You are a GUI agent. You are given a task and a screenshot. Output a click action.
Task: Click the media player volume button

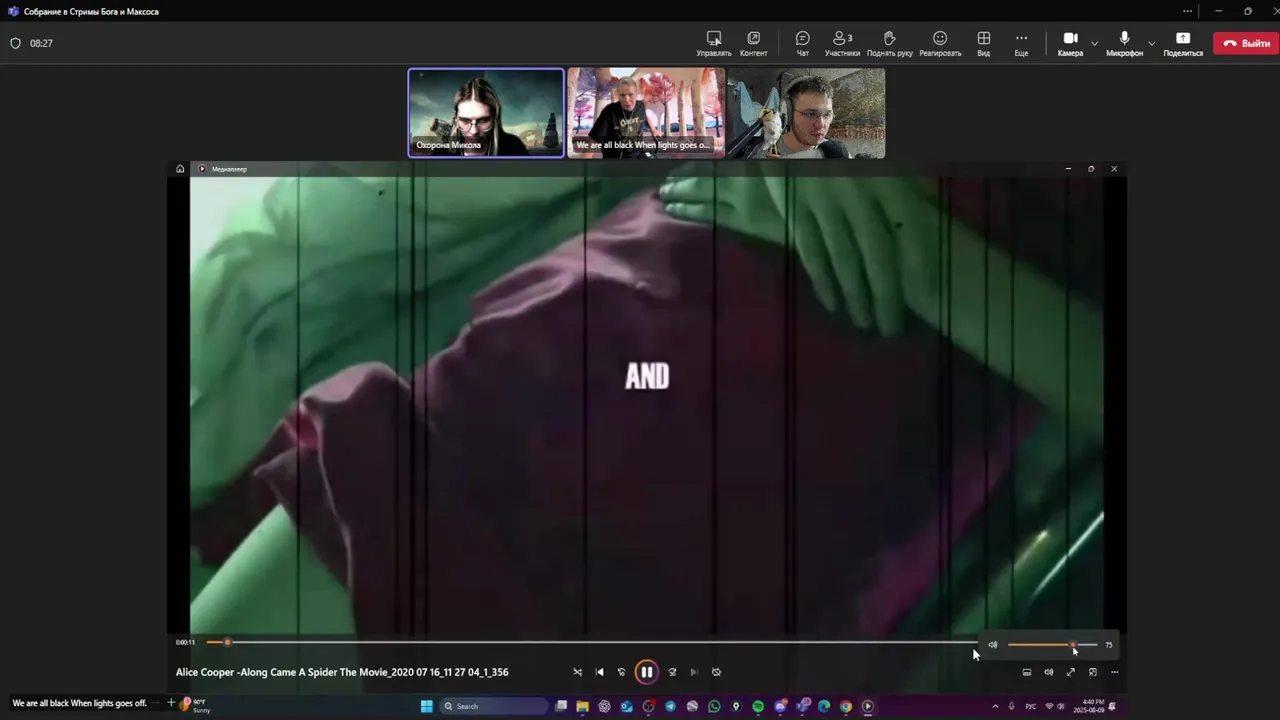(x=1049, y=672)
